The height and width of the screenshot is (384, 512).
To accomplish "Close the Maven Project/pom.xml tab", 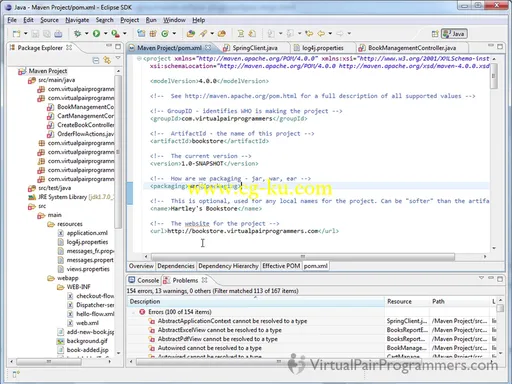I will 208,48.
